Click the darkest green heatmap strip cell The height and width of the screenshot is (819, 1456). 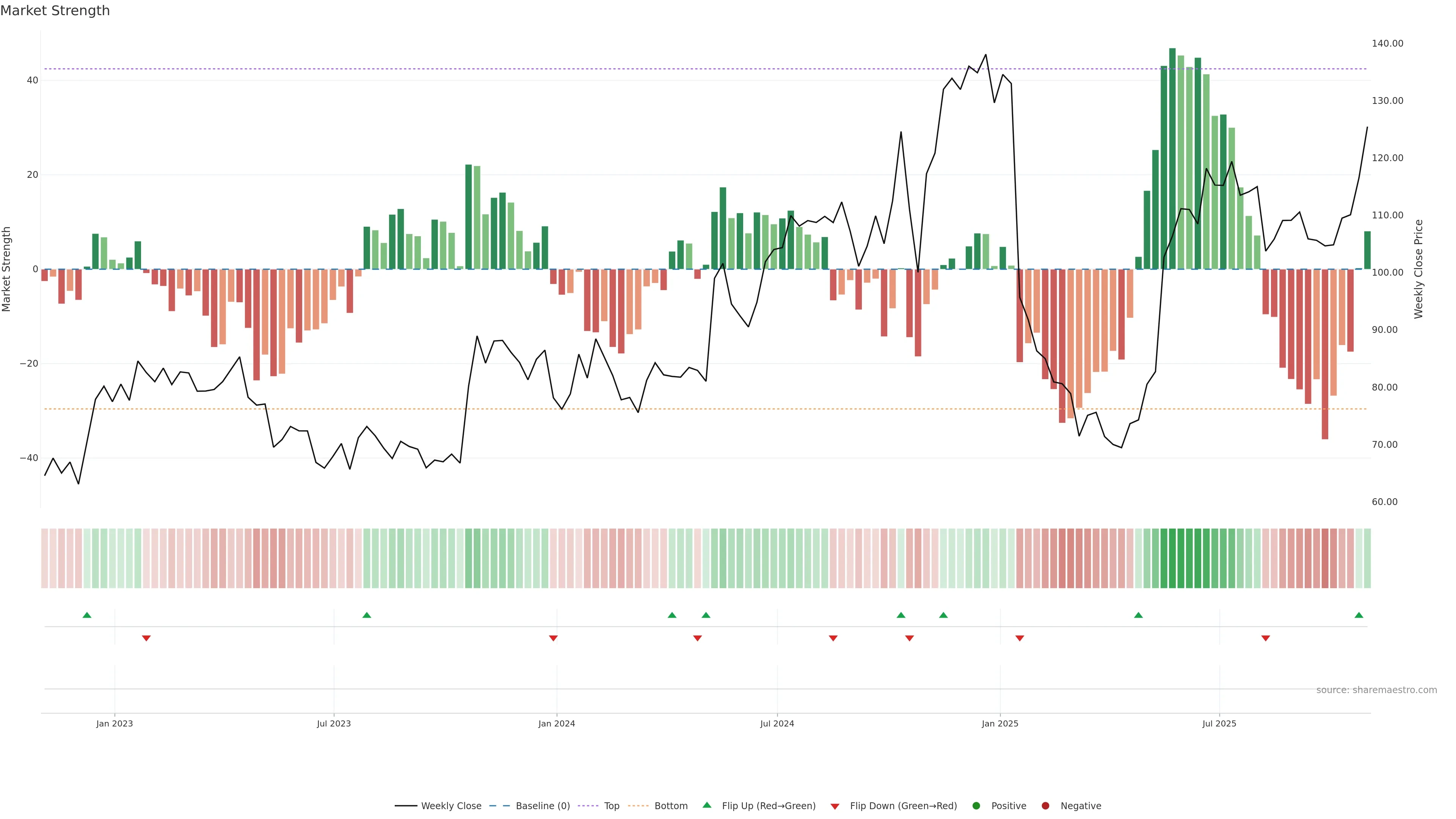click(x=1172, y=559)
